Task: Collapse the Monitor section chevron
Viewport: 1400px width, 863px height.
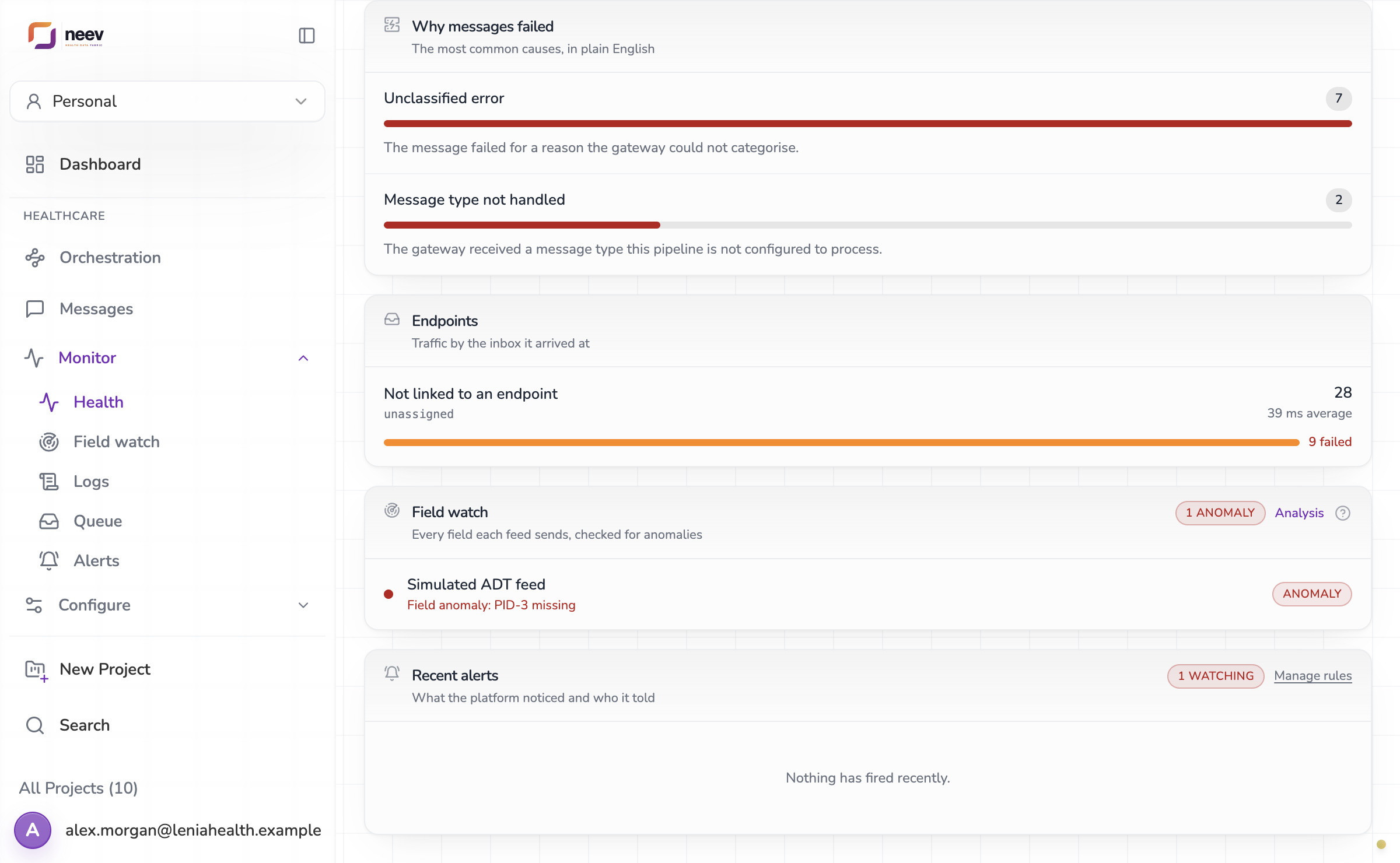Action: (x=303, y=358)
